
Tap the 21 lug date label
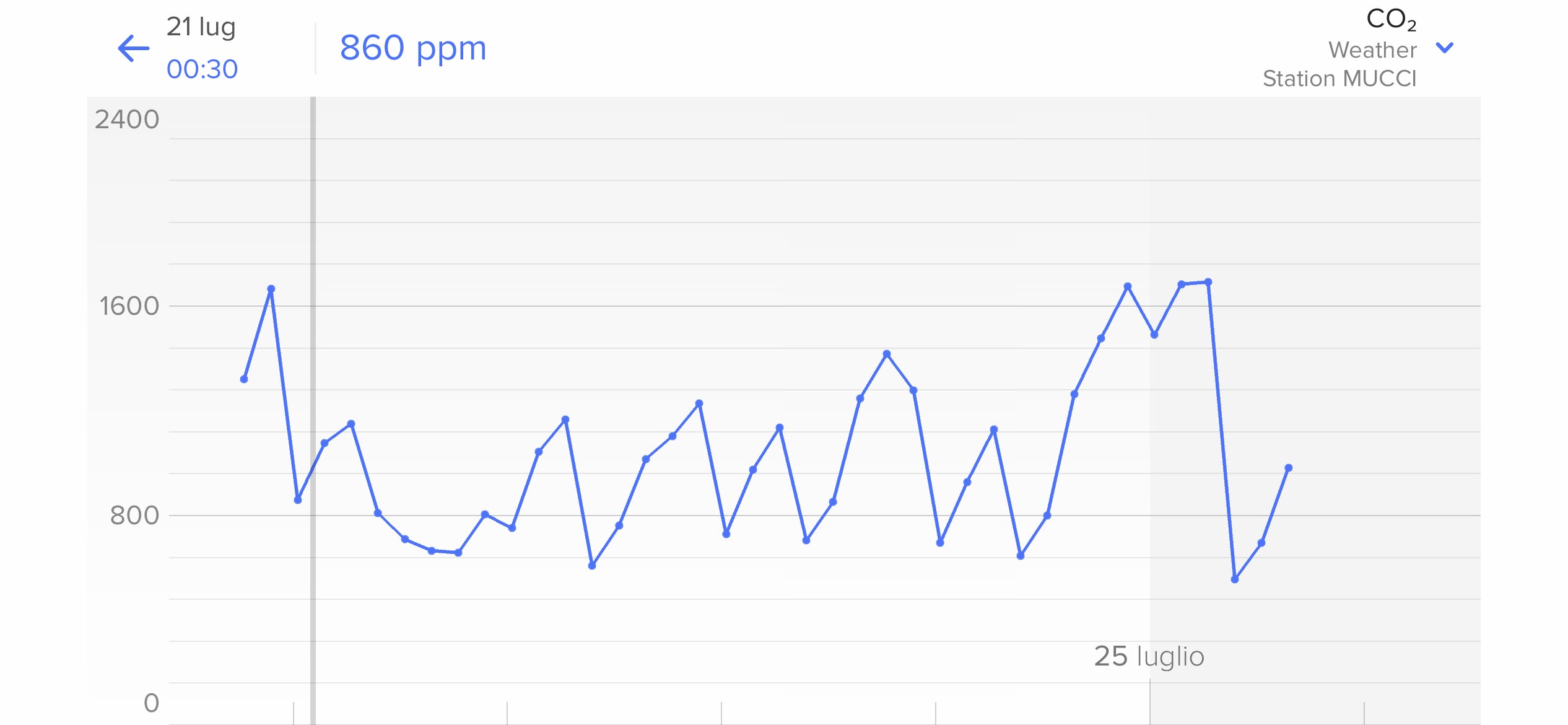point(201,27)
